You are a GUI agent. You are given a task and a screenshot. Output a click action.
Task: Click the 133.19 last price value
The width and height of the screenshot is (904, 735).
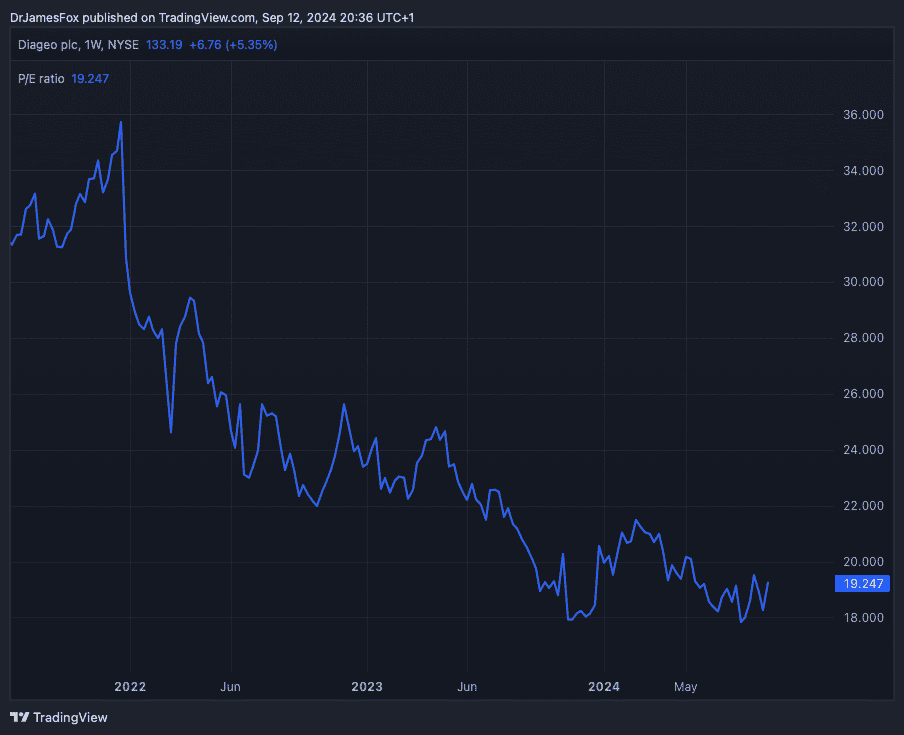point(164,45)
